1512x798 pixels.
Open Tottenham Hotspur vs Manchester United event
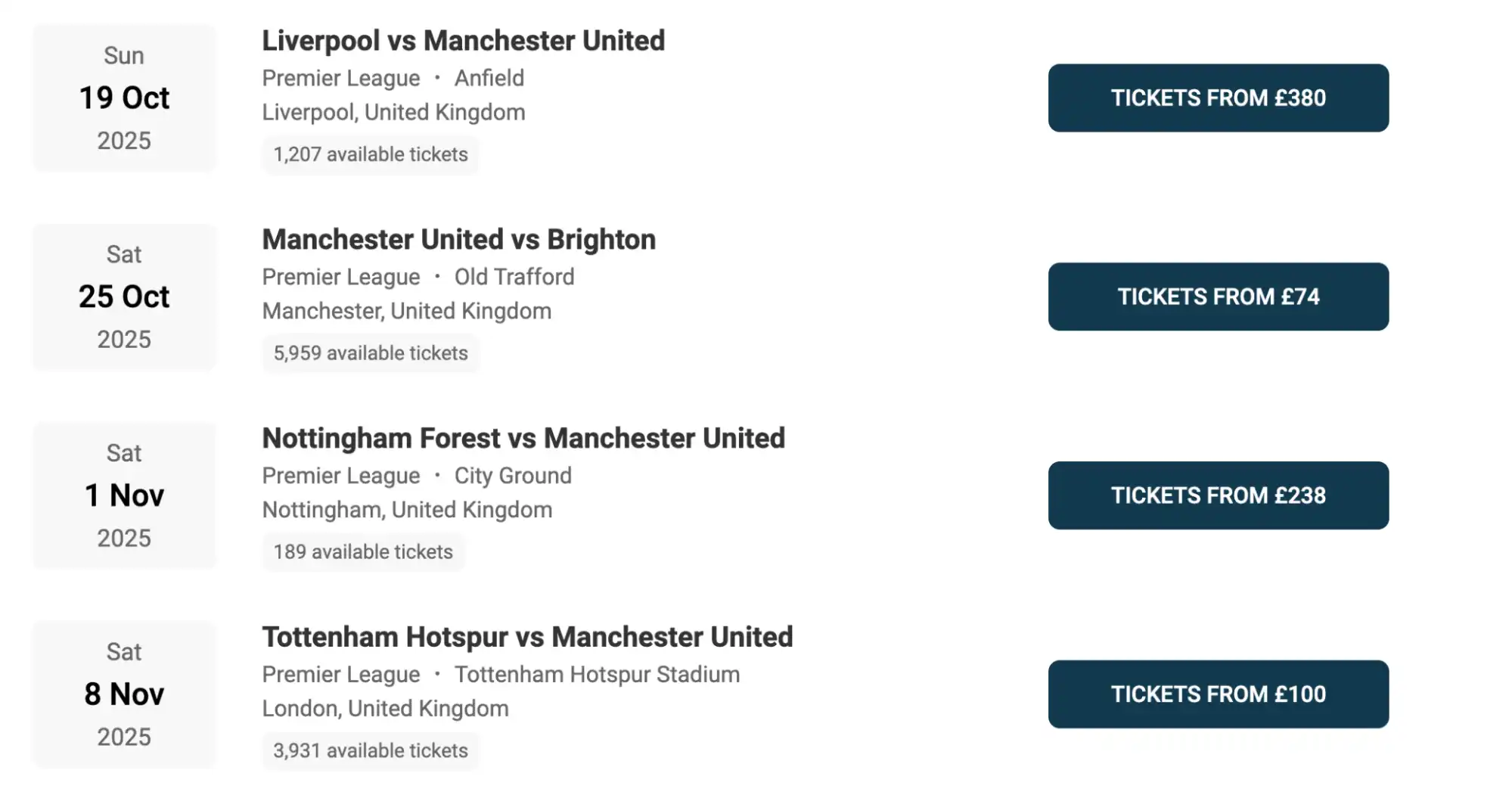[527, 637]
